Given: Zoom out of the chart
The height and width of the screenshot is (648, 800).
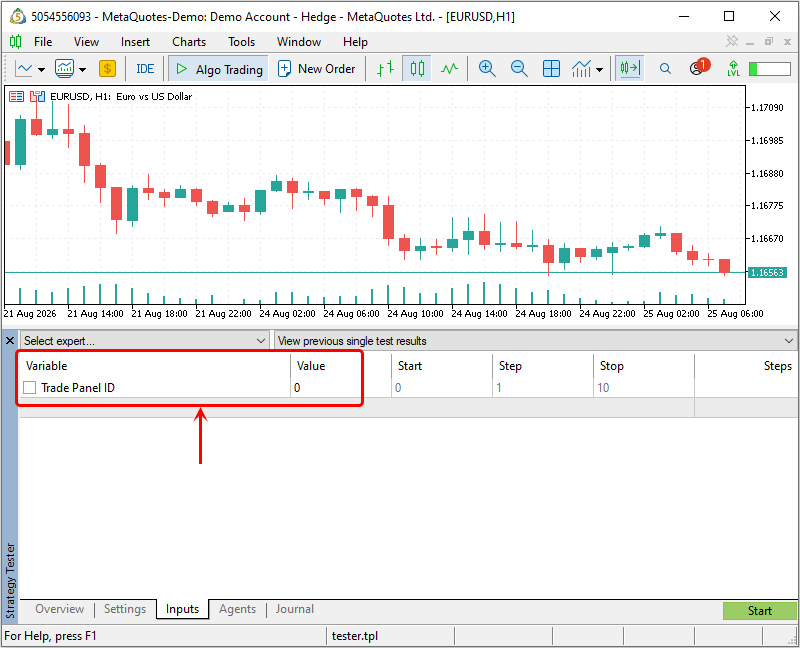Looking at the screenshot, I should [519, 68].
